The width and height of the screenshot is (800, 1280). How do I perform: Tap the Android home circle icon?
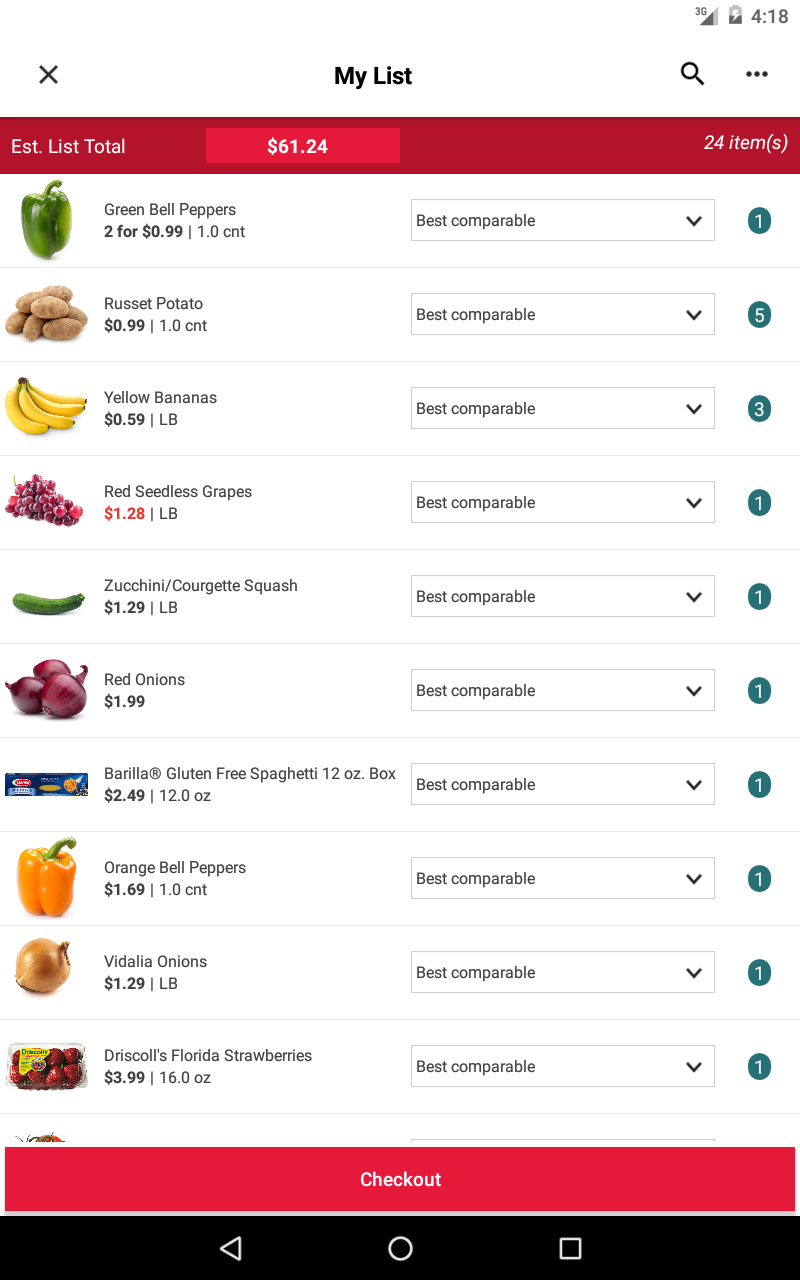coord(400,1247)
